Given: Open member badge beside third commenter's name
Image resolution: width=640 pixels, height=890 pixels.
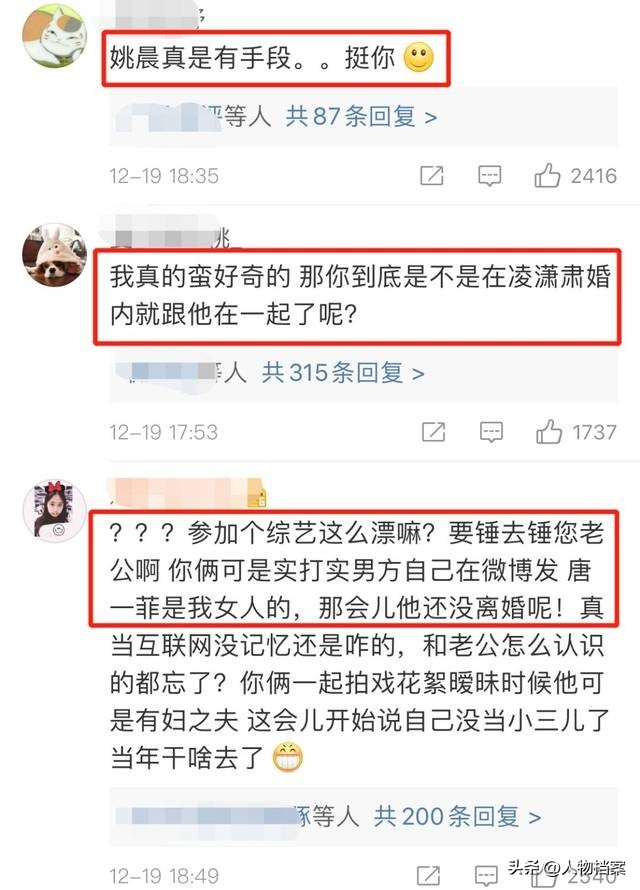Looking at the screenshot, I should pyautogui.click(x=258, y=497).
